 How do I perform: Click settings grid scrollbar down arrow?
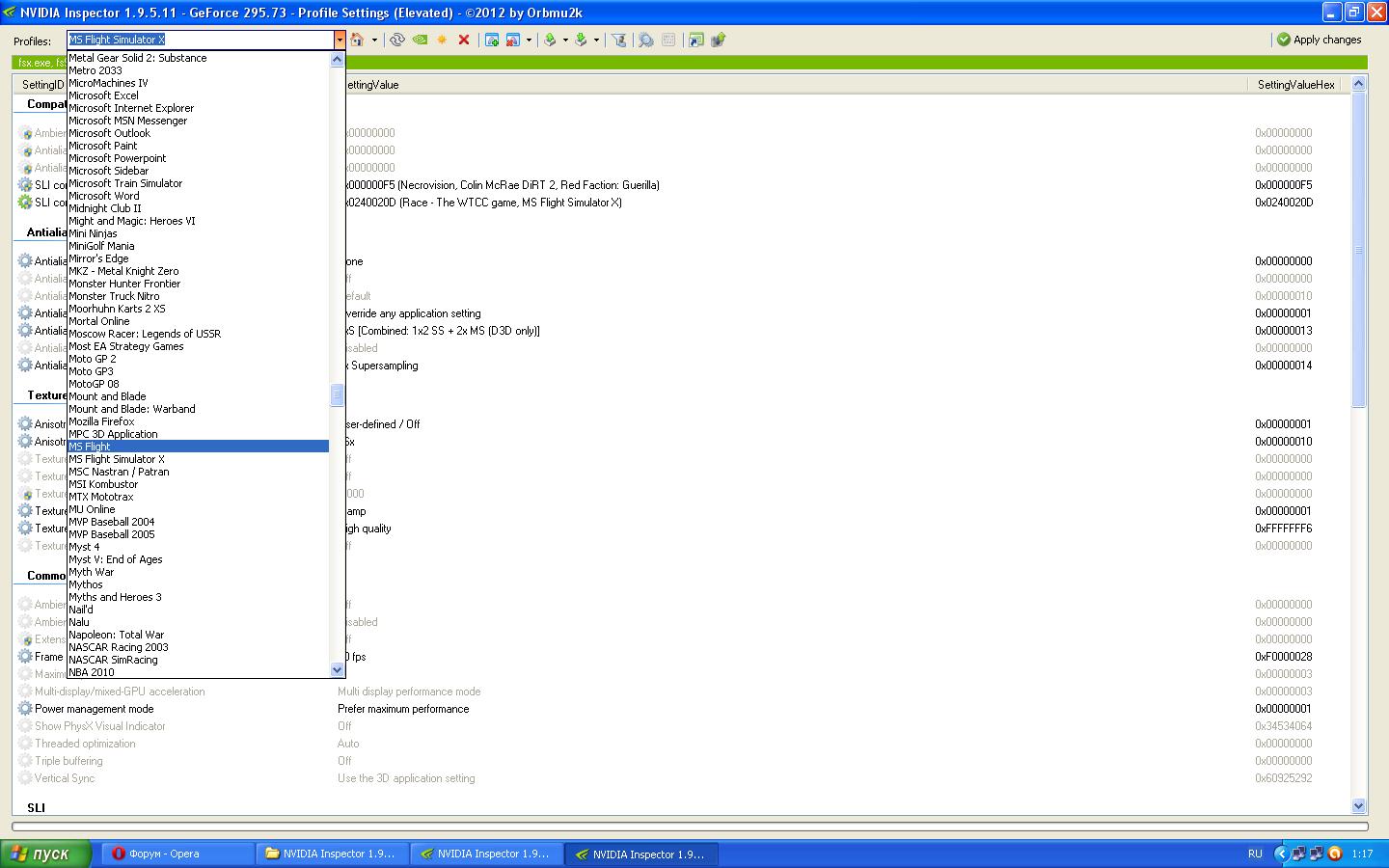point(1358,805)
